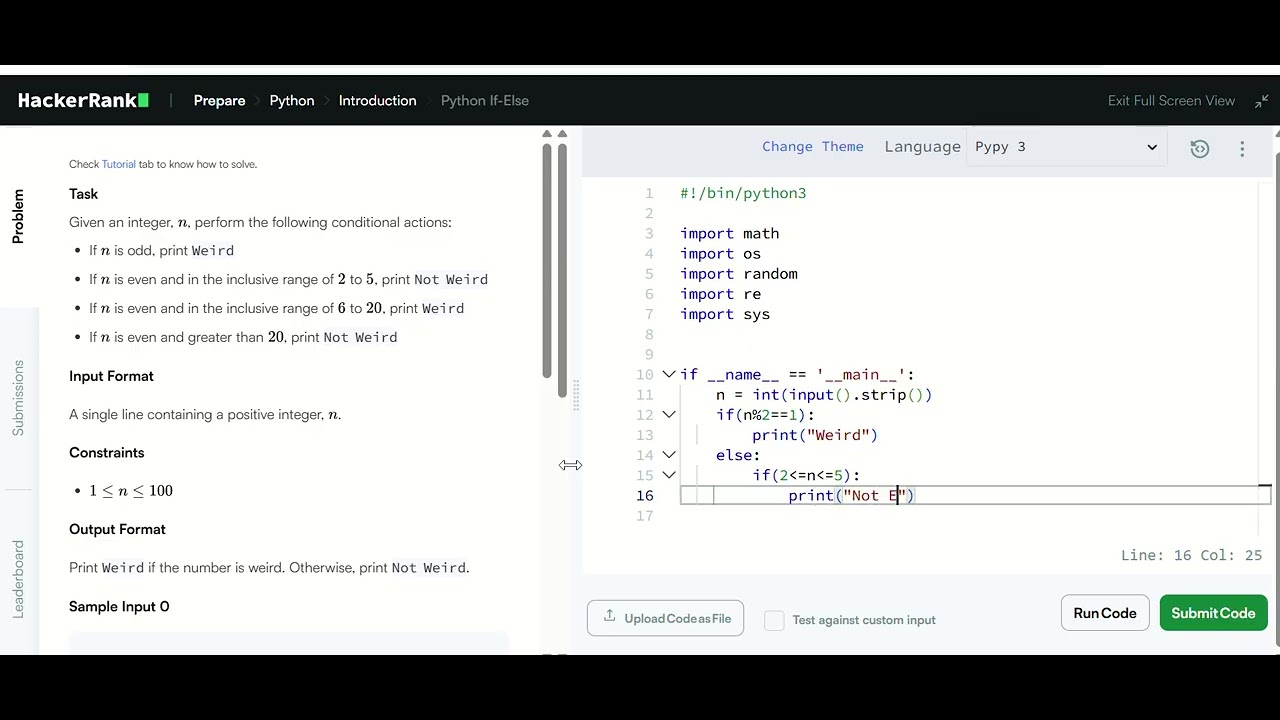Image resolution: width=1280 pixels, height=720 pixels.
Task: Open the Language Pypy 3 dropdown
Action: [1065, 147]
